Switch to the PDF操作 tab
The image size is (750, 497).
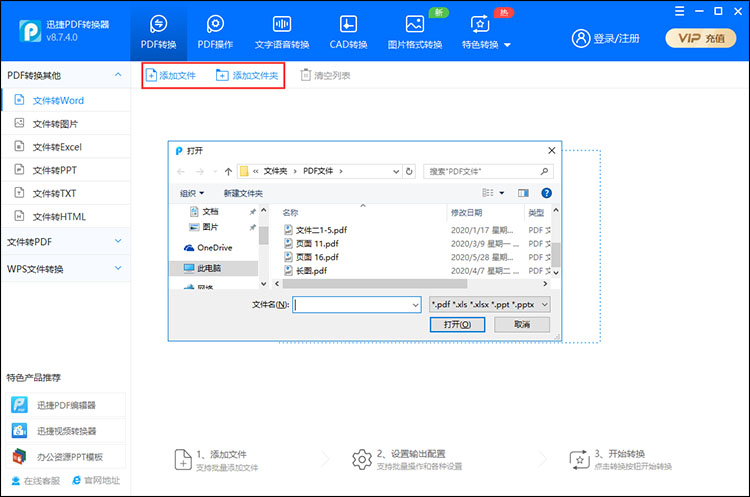215,32
